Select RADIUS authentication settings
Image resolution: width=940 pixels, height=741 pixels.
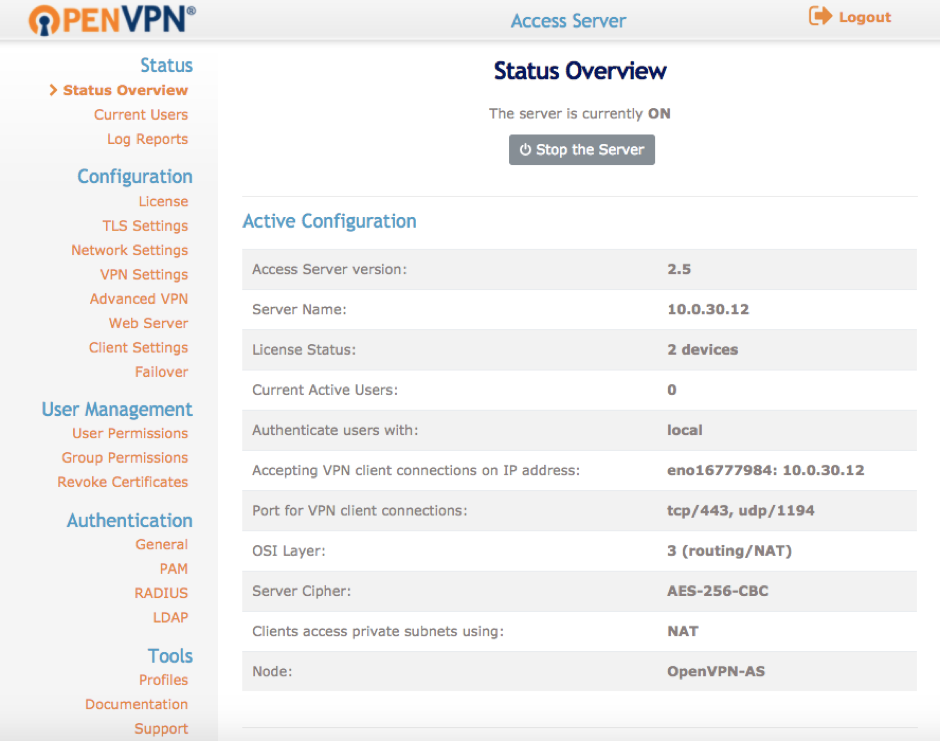pos(161,593)
